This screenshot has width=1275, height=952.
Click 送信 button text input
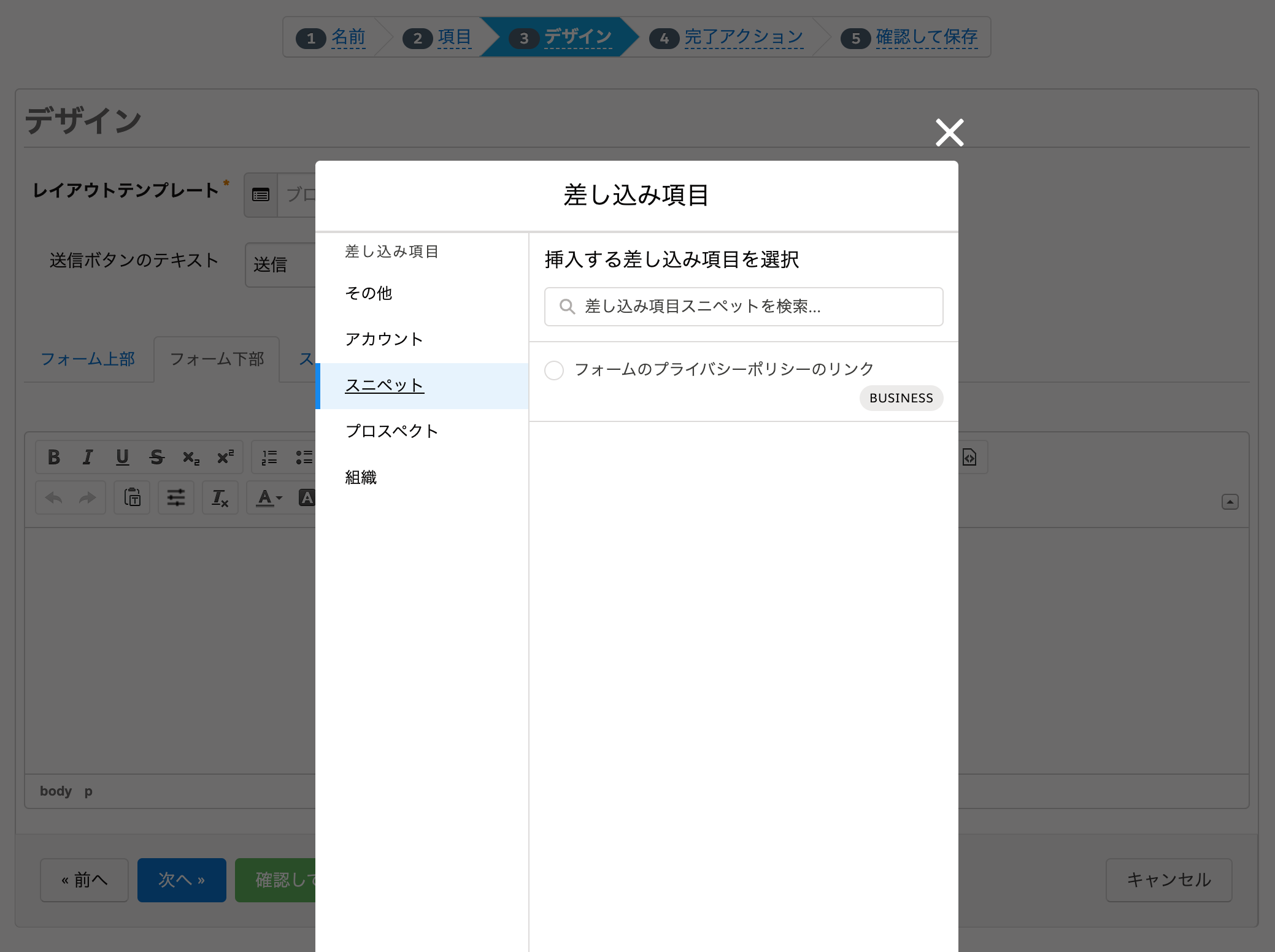point(280,265)
